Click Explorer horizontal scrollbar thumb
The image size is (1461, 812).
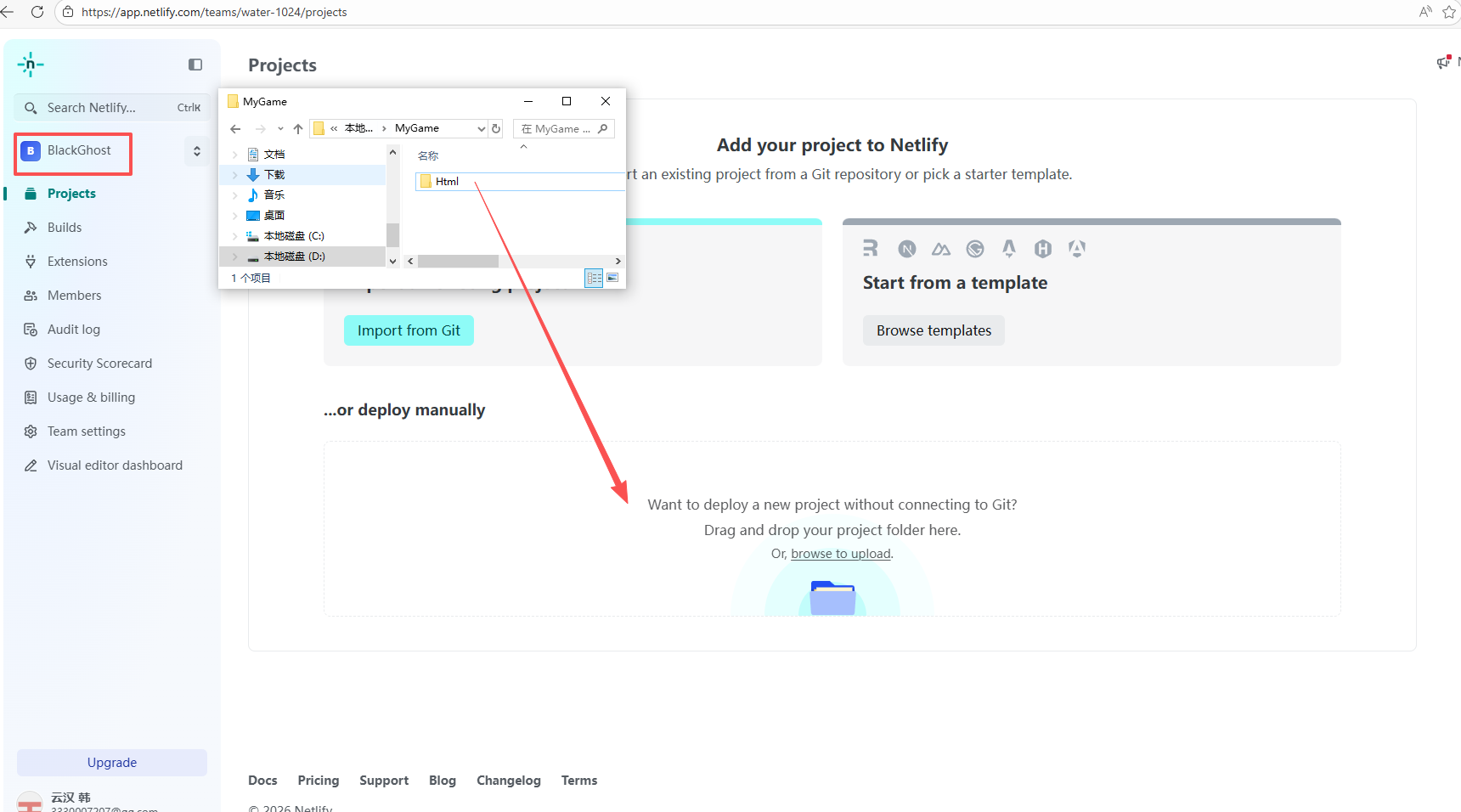click(x=458, y=262)
